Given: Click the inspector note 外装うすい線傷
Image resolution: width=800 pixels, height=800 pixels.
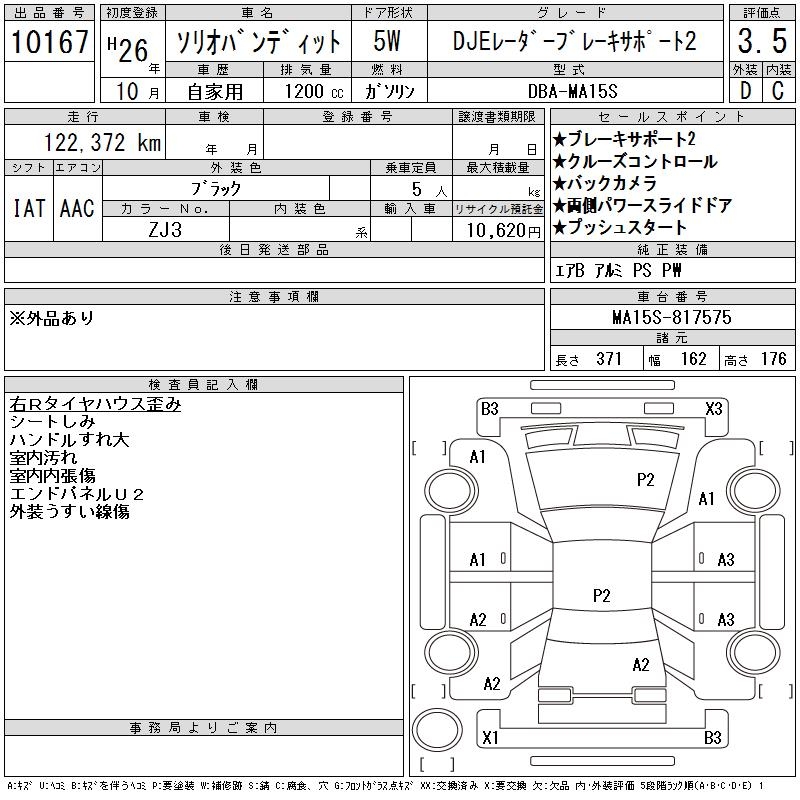Looking at the screenshot, I should pos(69,511).
